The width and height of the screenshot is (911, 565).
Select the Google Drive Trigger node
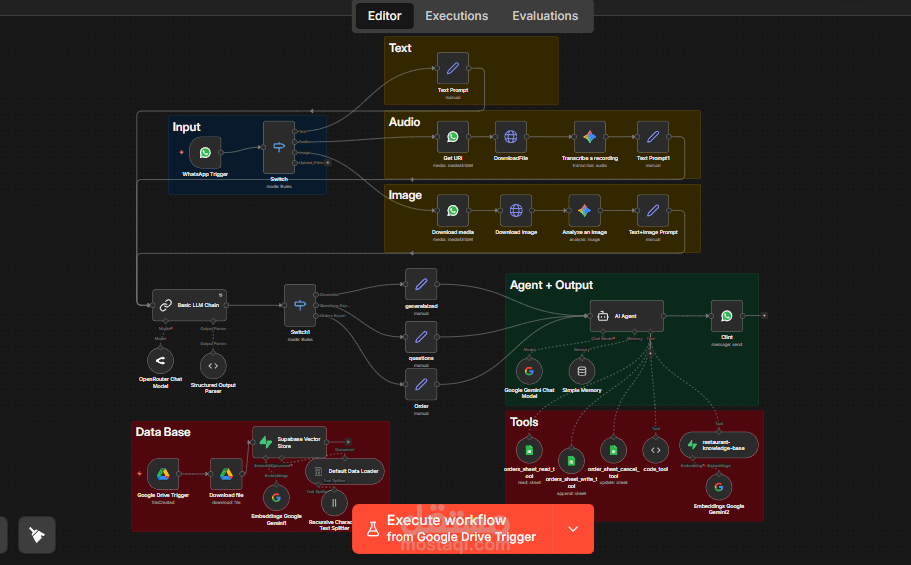coord(163,474)
